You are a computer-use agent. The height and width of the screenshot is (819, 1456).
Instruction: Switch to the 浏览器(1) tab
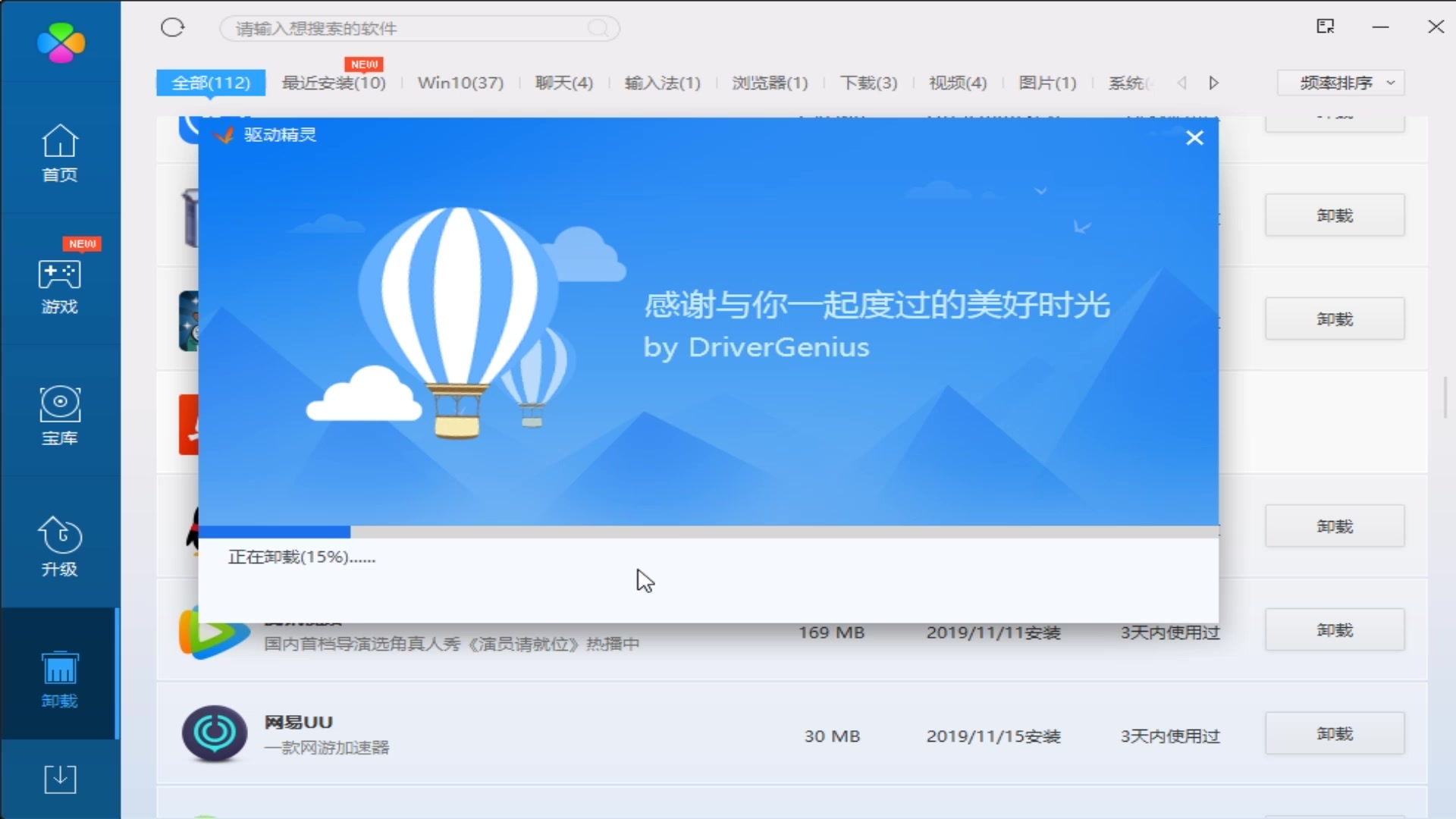click(770, 83)
